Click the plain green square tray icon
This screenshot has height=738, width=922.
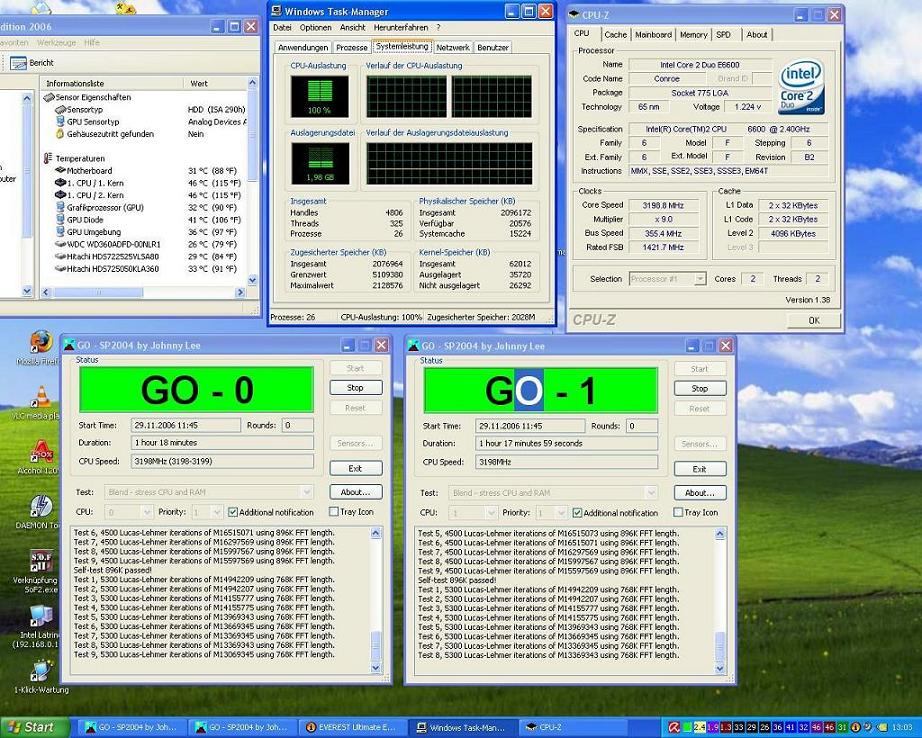pyautogui.click(x=687, y=727)
